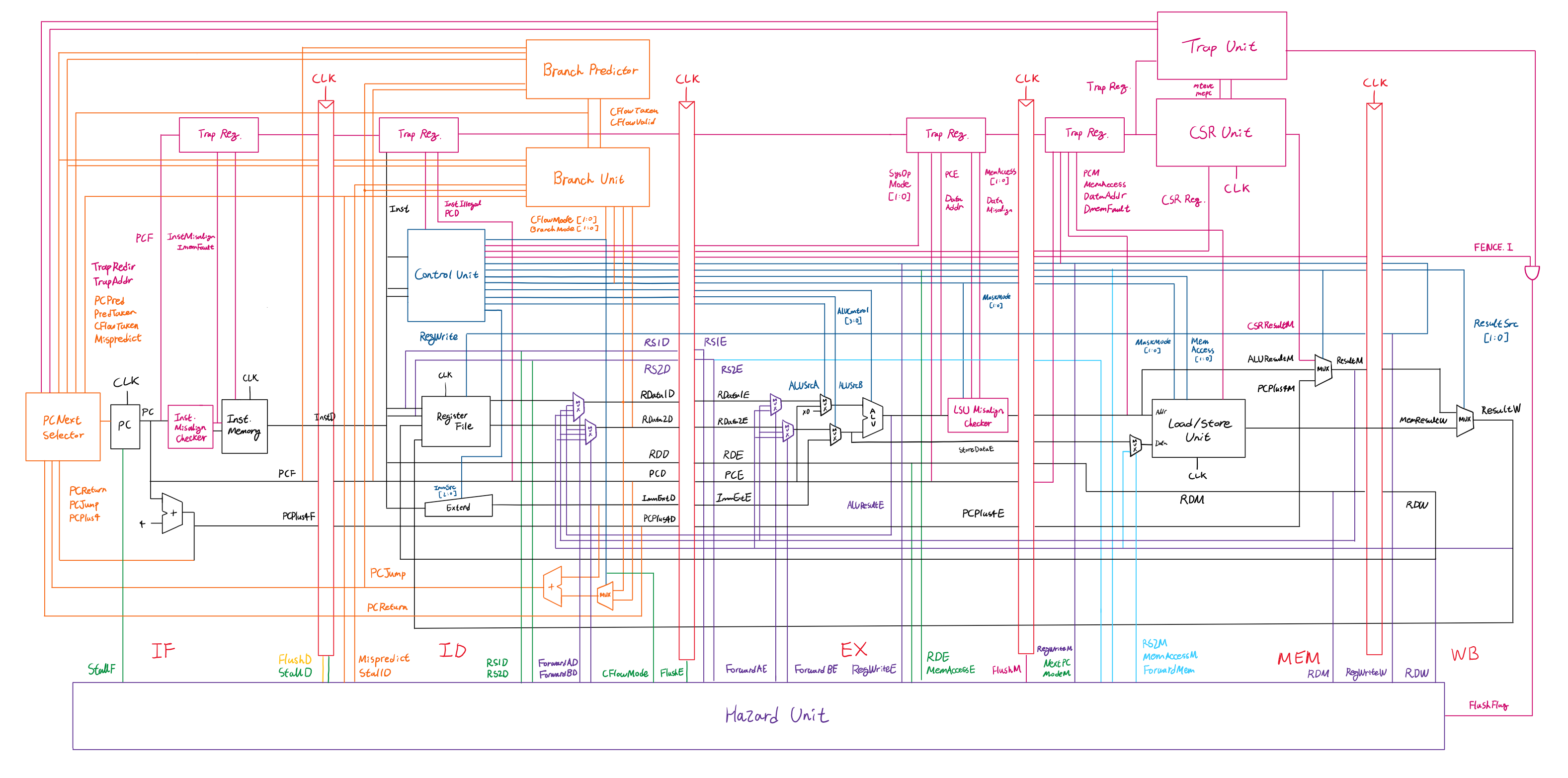
Task: Click the PC+4 adder symbol
Action: tap(172, 513)
